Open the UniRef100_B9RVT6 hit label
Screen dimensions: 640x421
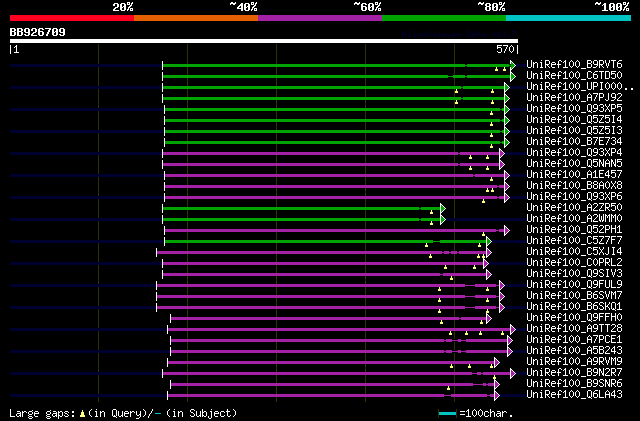[x=574, y=65]
